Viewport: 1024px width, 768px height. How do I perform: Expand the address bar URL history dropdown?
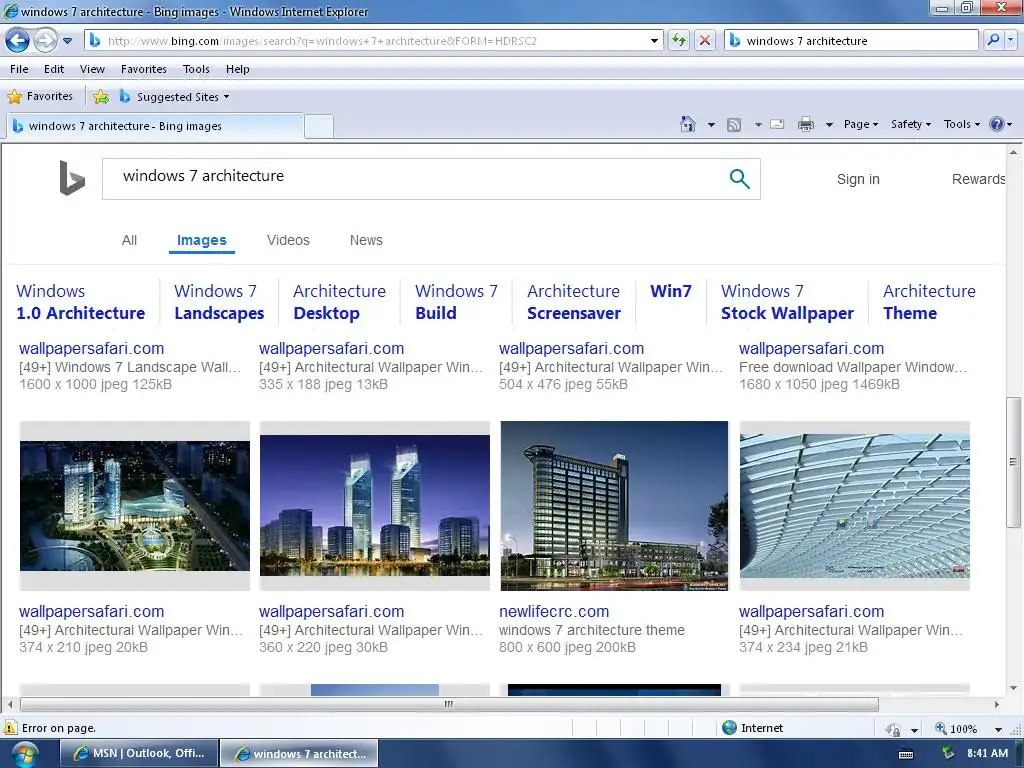click(654, 40)
